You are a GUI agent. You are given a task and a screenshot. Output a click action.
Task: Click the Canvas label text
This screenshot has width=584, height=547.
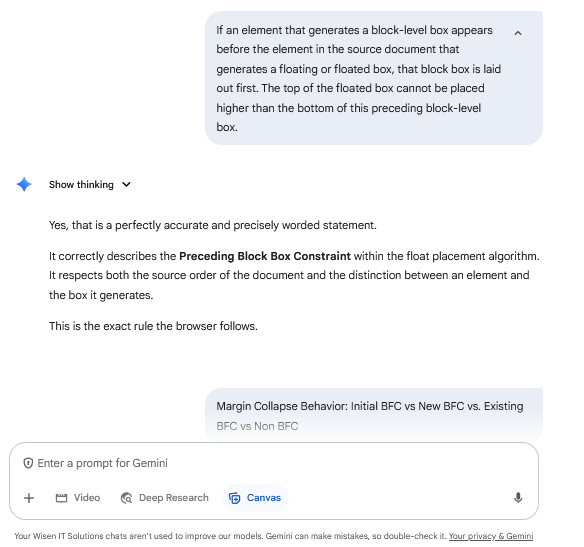pos(264,498)
